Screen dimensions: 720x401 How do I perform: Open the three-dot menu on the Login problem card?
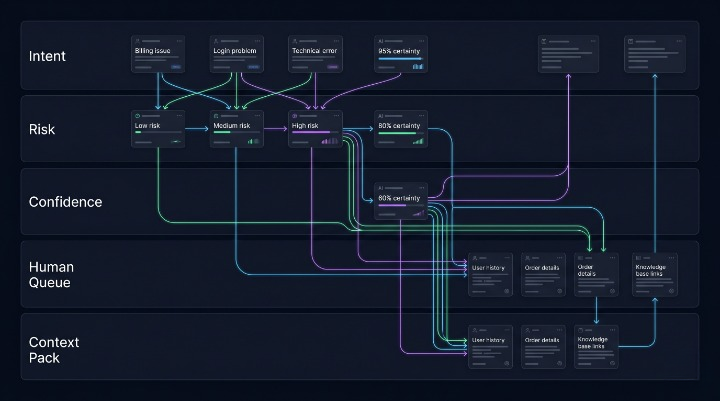(x=258, y=41)
